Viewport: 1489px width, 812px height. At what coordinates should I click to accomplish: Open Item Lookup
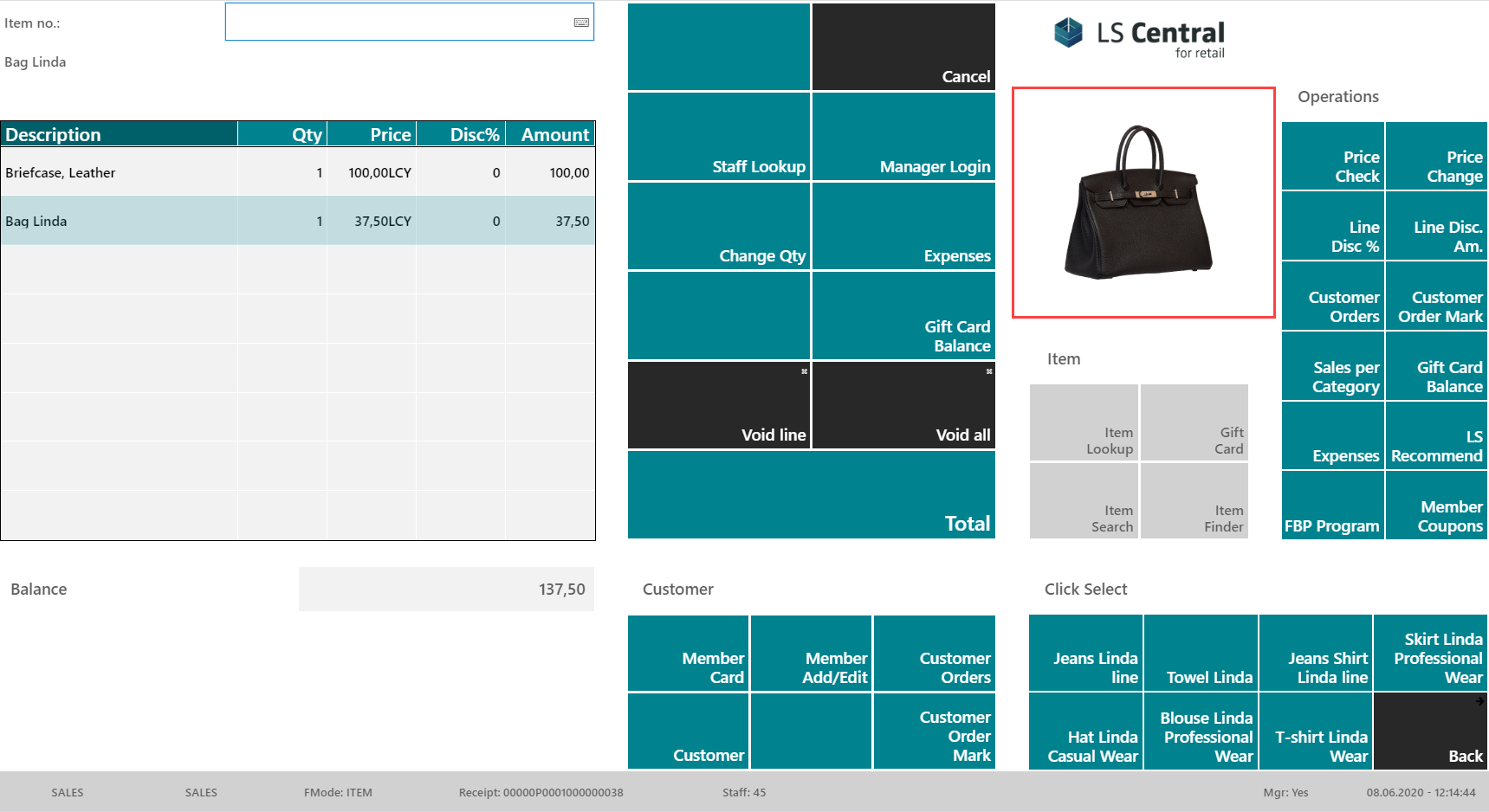[x=1084, y=422]
